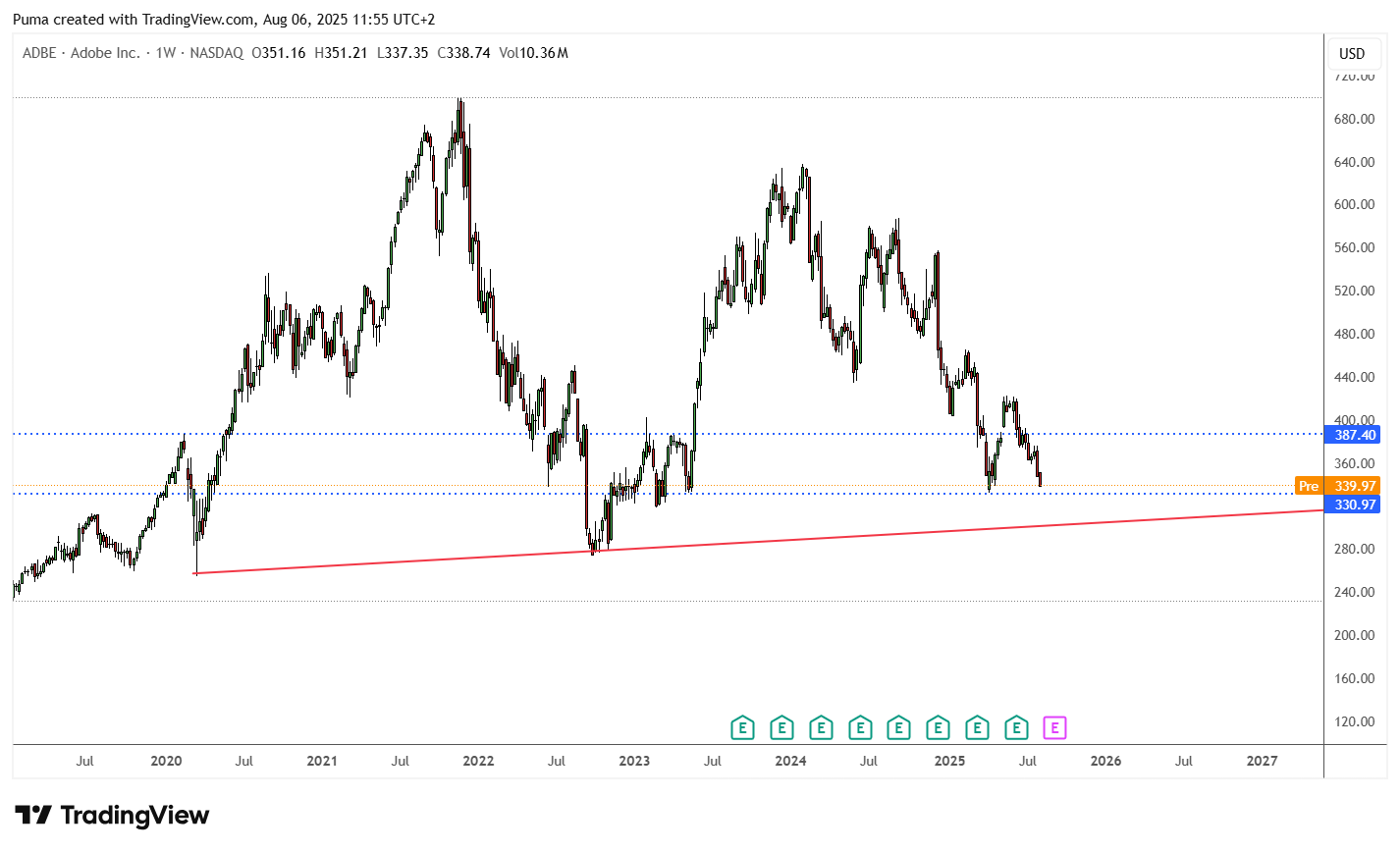
Task: Click the ADBE Adobe Inc. symbol title
Action: pyautogui.click(x=81, y=53)
